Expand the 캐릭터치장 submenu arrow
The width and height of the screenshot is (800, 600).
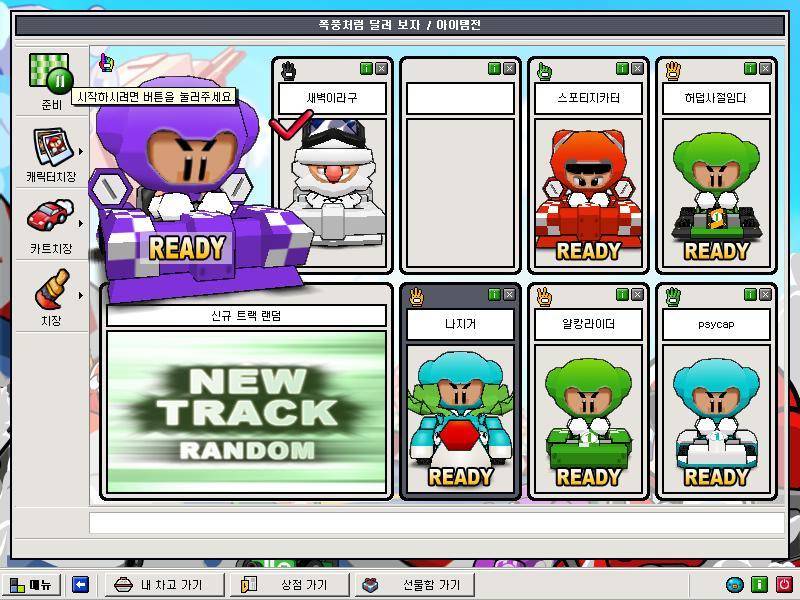tap(81, 152)
